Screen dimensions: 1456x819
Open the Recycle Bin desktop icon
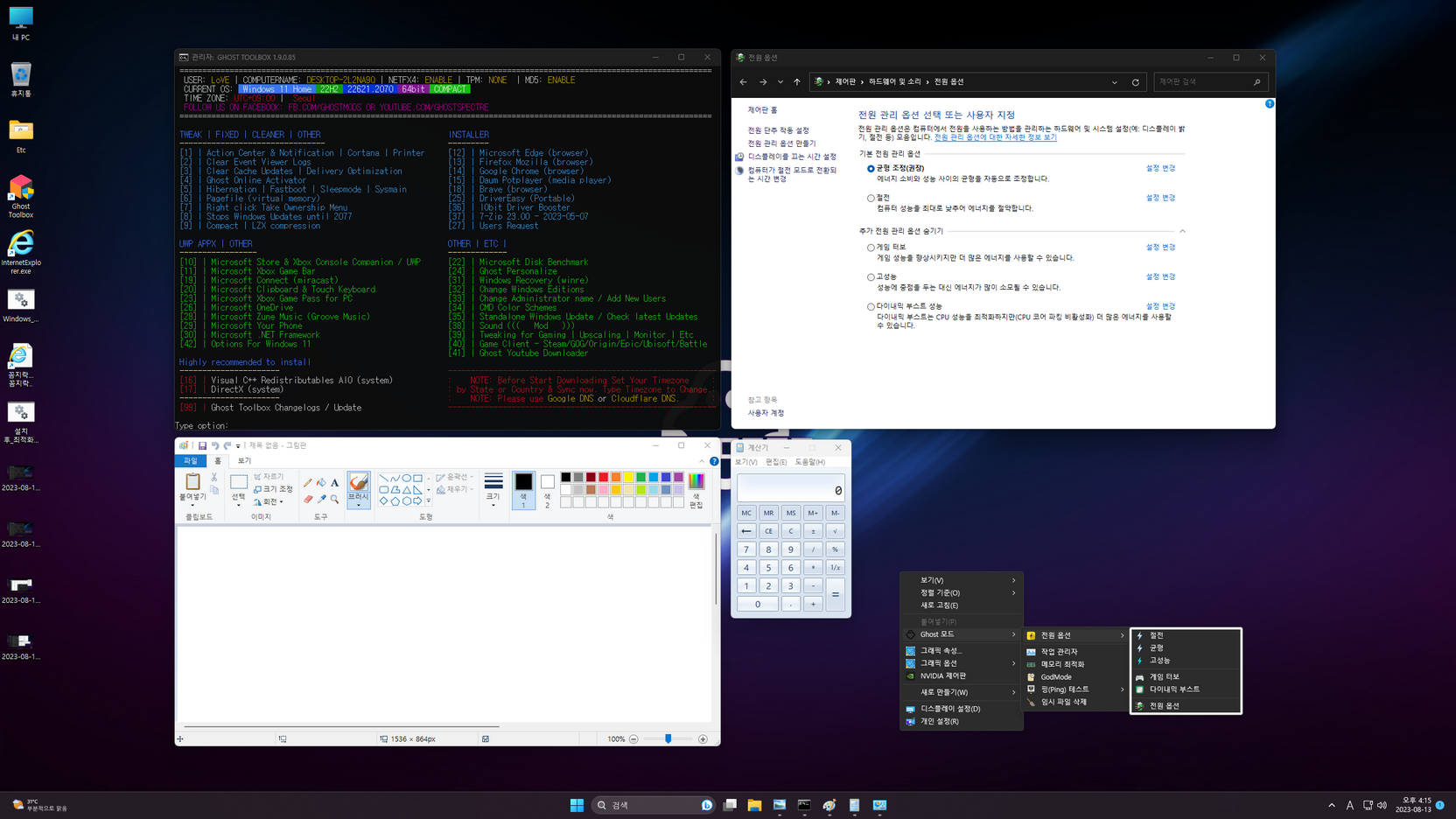pos(21,79)
